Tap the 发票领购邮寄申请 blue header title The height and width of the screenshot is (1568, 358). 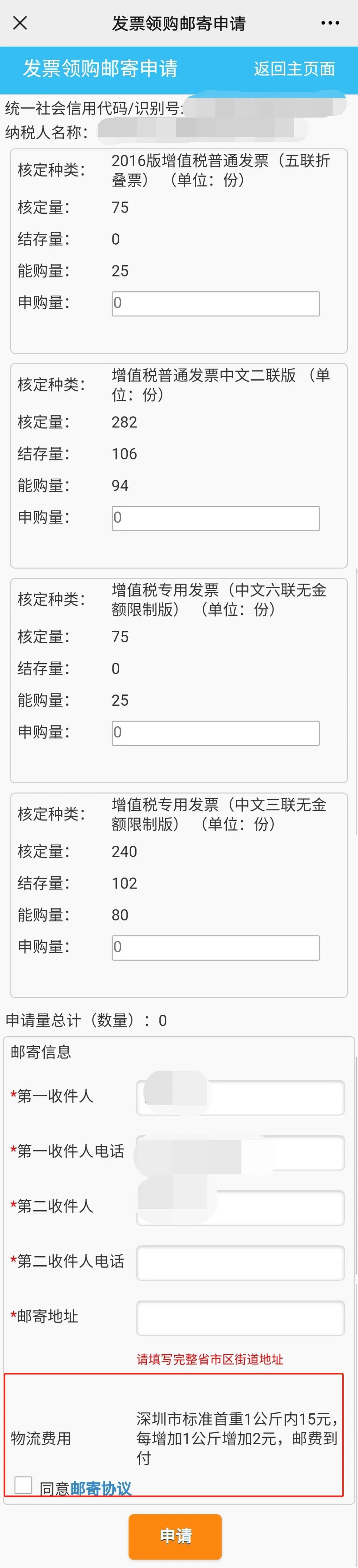coord(100,68)
